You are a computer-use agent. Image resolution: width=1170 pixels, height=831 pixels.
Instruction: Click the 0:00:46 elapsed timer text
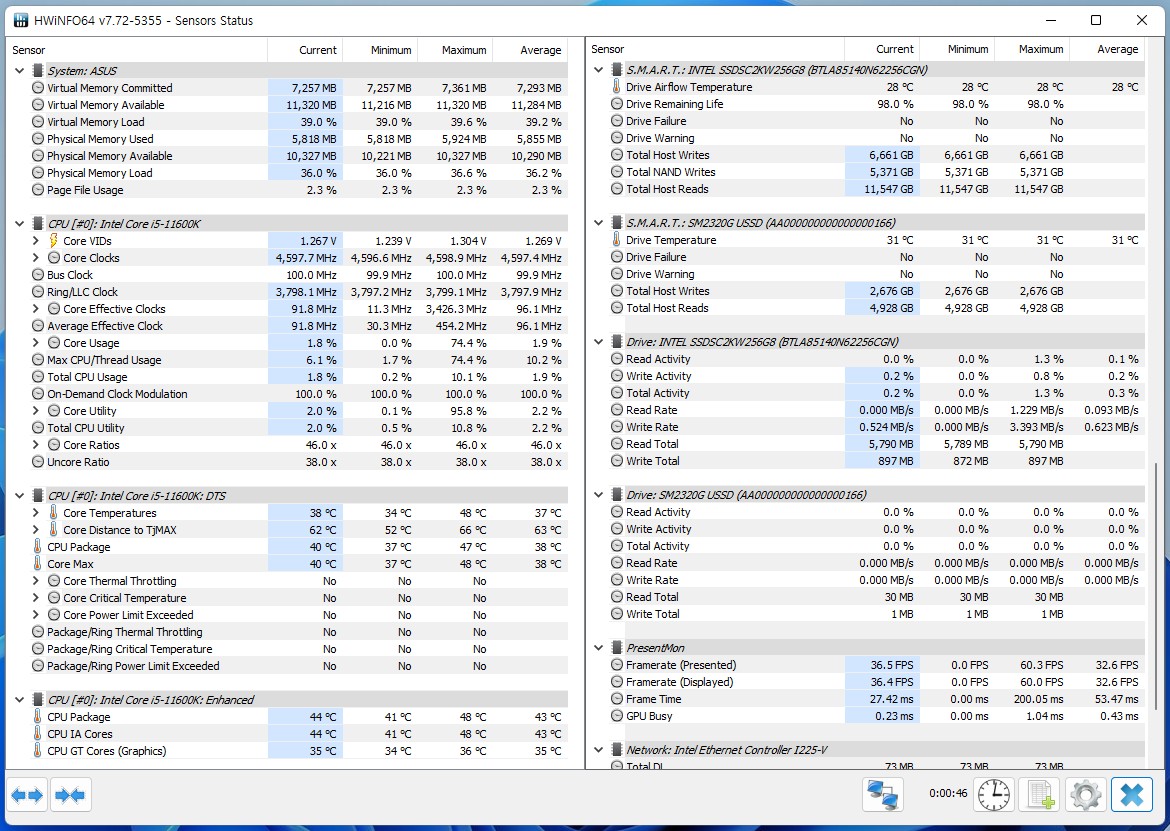948,793
